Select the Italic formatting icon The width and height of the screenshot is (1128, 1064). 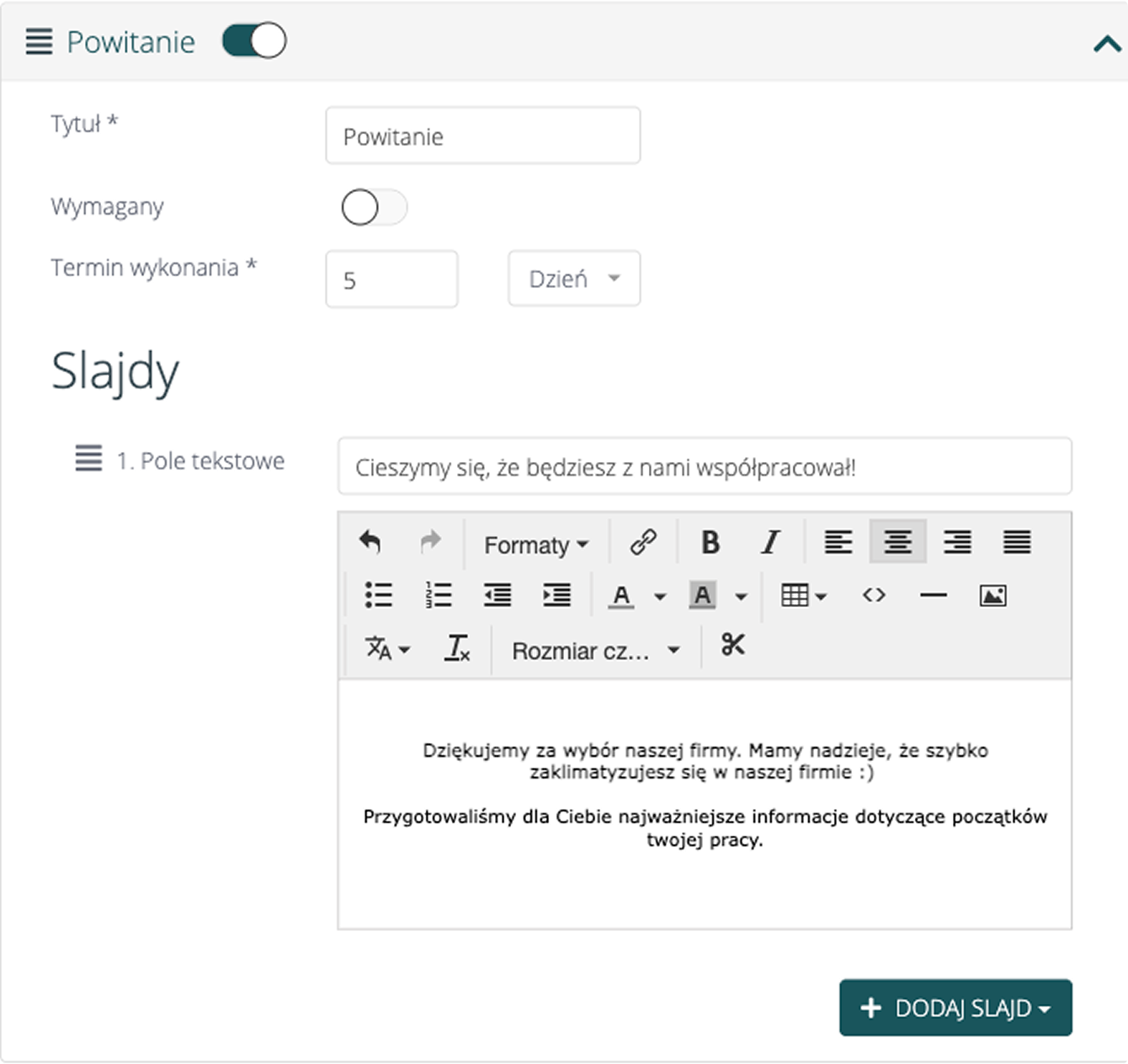click(x=769, y=542)
